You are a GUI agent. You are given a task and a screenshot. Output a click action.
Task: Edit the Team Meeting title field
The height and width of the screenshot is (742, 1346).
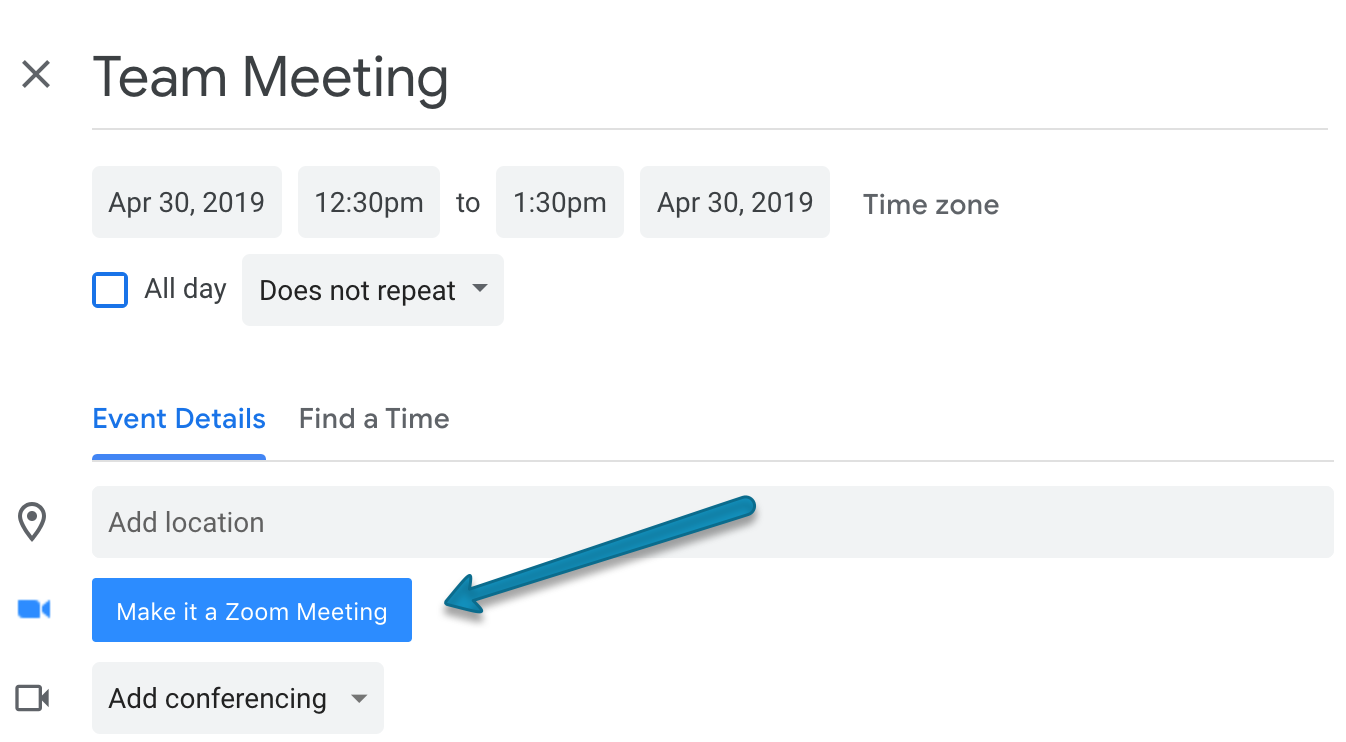710,79
